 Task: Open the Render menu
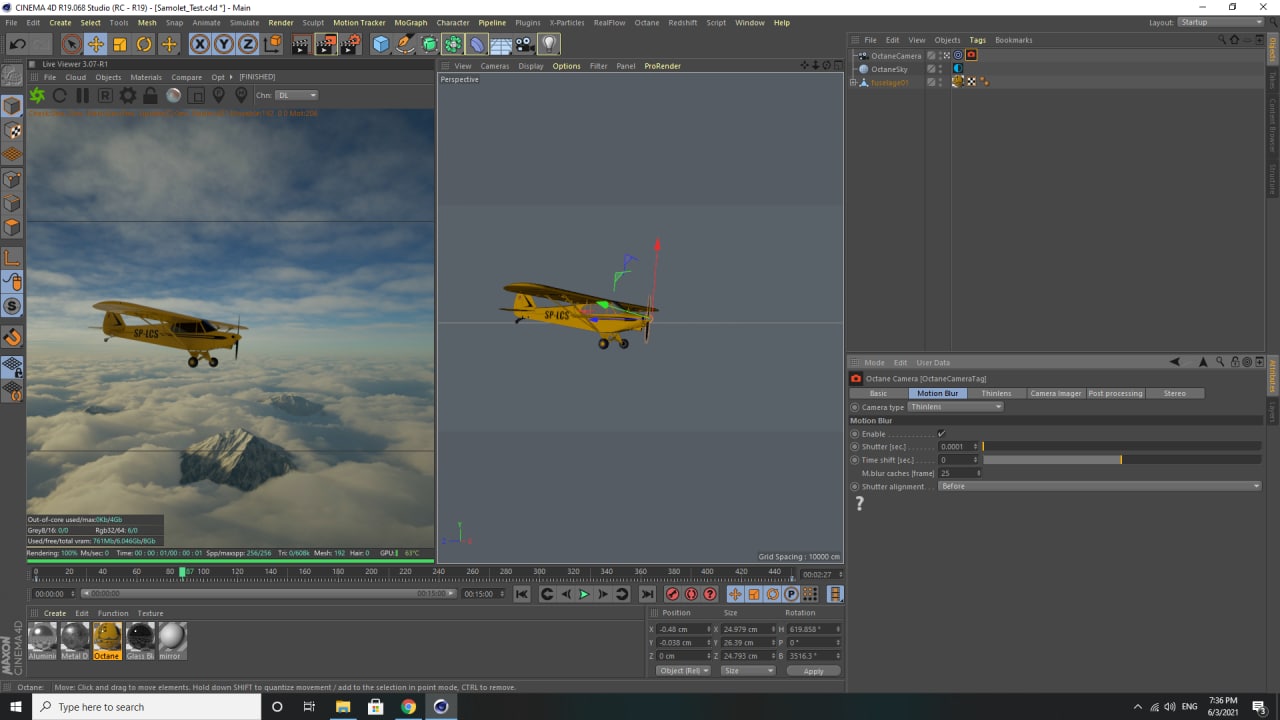pos(280,22)
